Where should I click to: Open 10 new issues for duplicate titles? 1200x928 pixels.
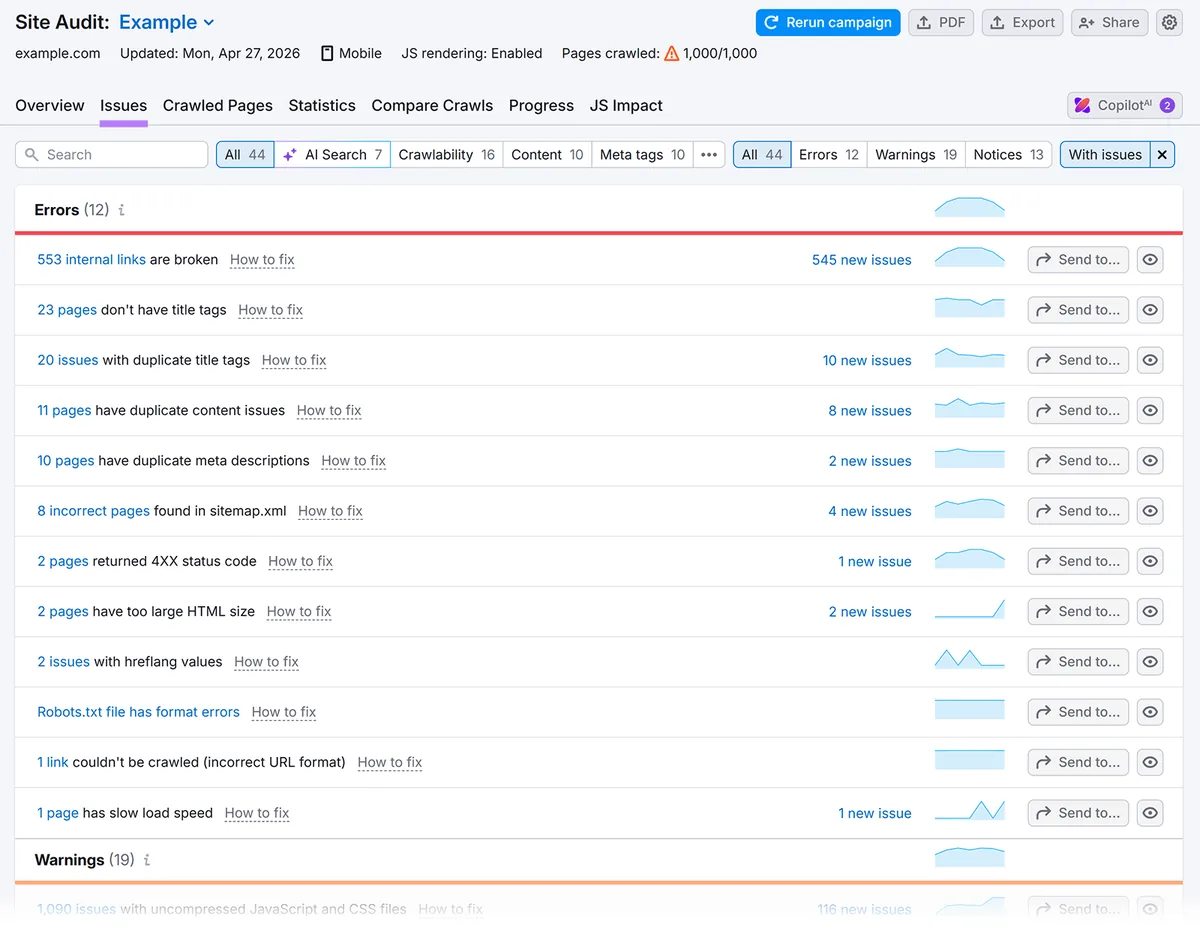pos(867,360)
